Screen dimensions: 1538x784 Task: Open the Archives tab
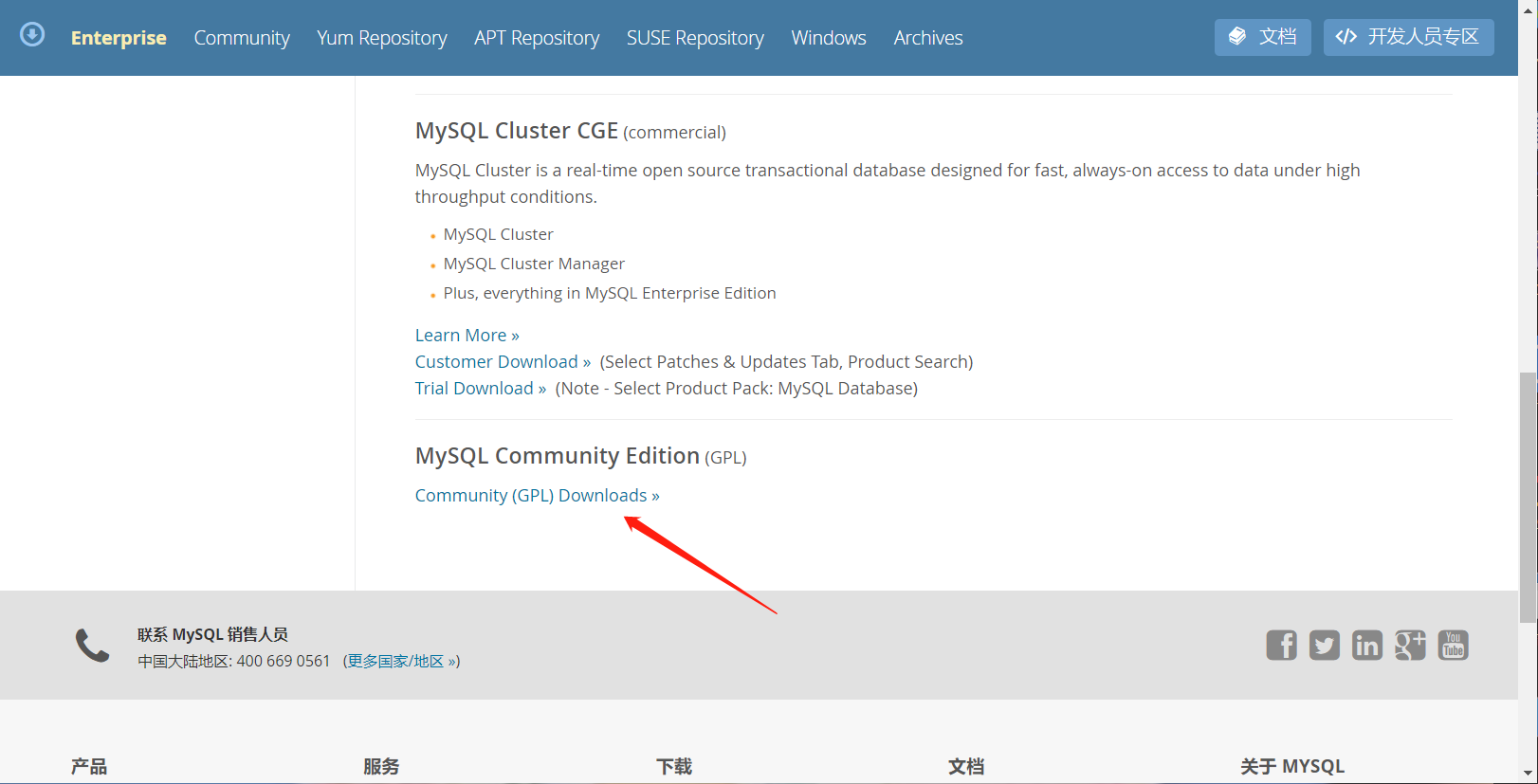click(x=928, y=38)
